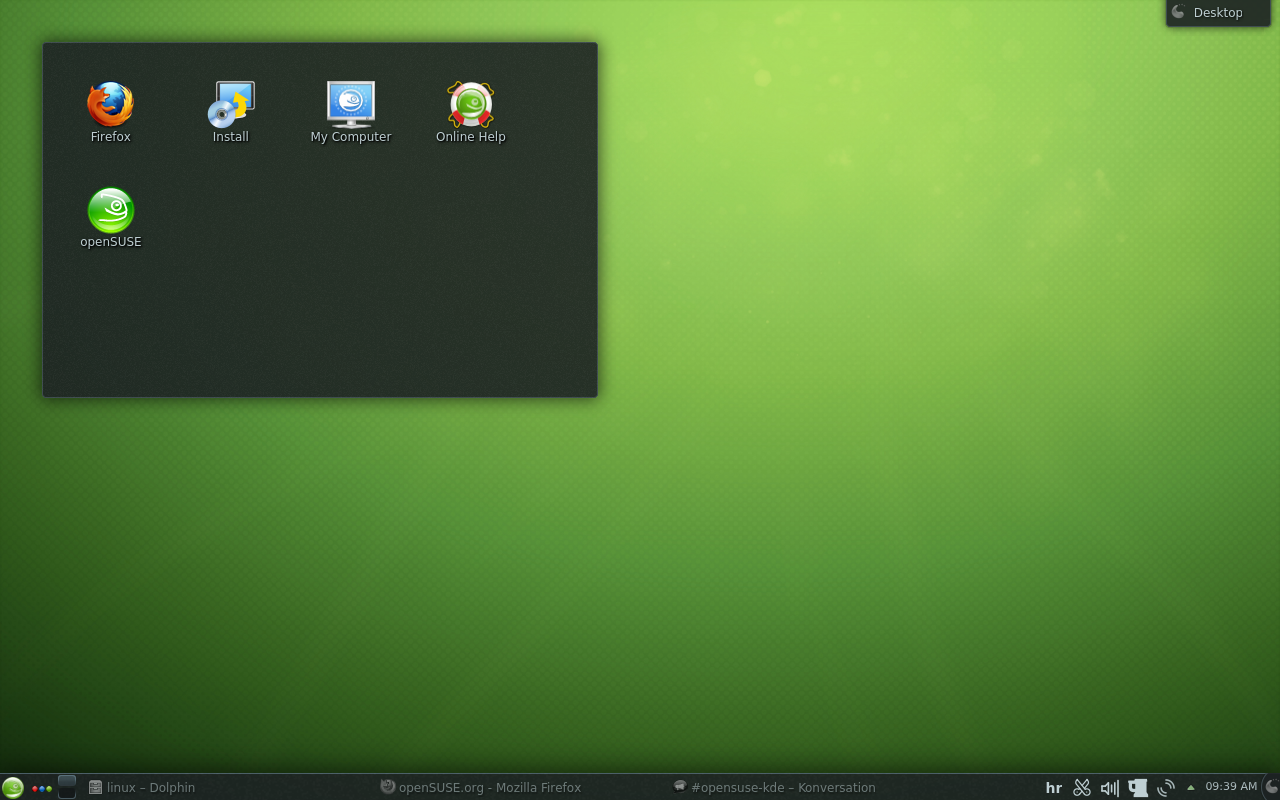The width and height of the screenshot is (1280, 800).
Task: Open the Online Help lifesaver icon
Action: click(470, 105)
